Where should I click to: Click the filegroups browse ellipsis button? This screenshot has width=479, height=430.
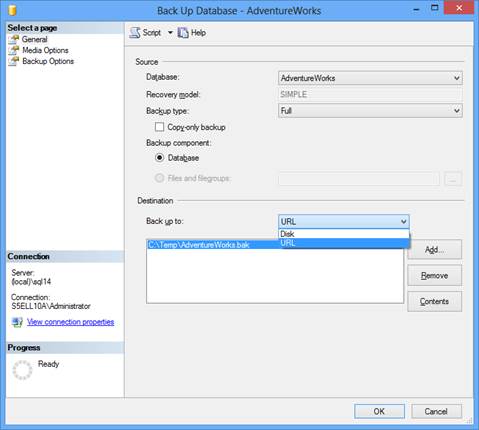(x=453, y=179)
